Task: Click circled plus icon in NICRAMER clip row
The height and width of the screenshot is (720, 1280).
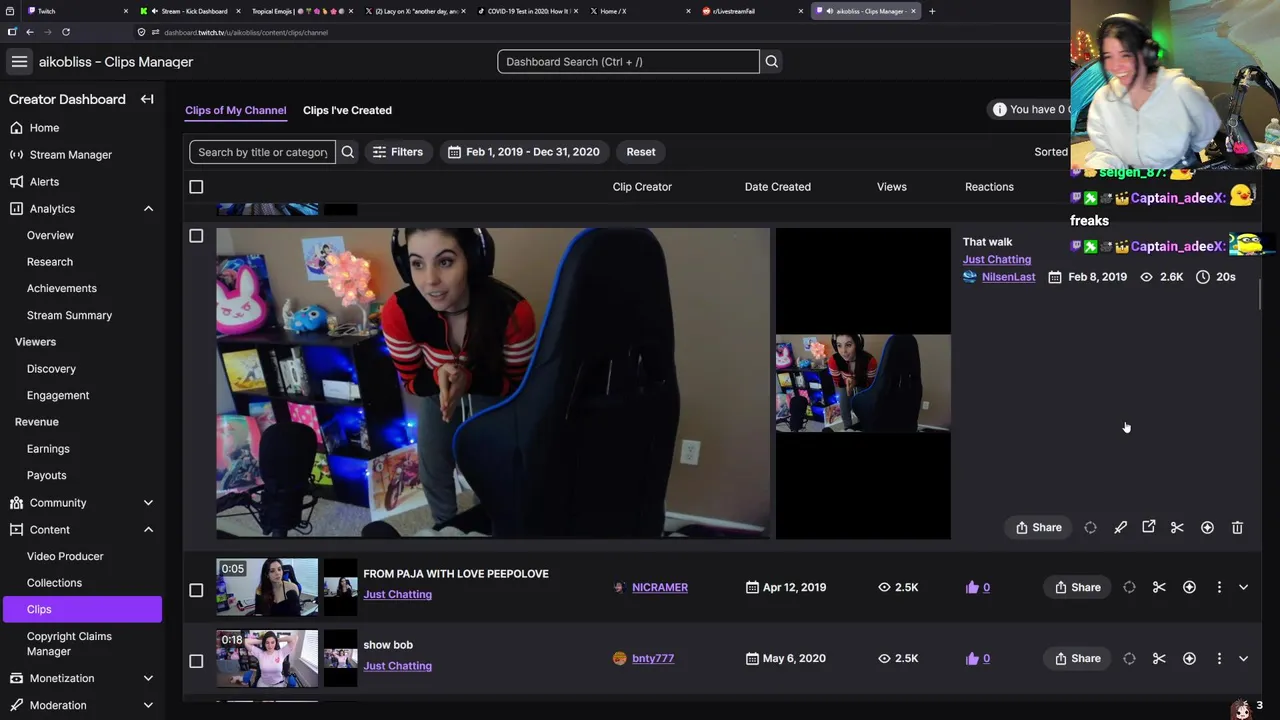Action: click(1189, 587)
